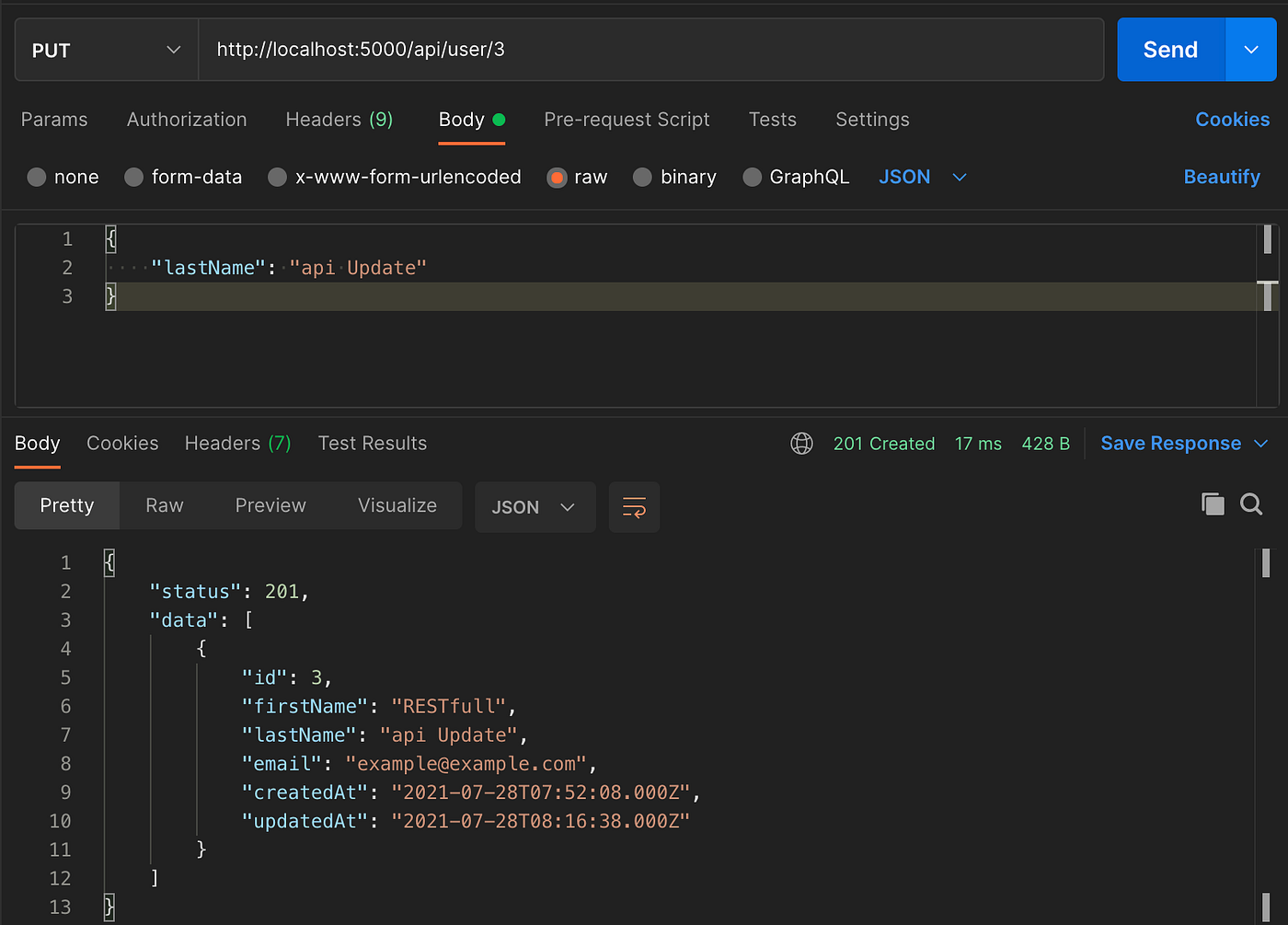Beautify the JSON request body
1288x925 pixels.
[1221, 177]
